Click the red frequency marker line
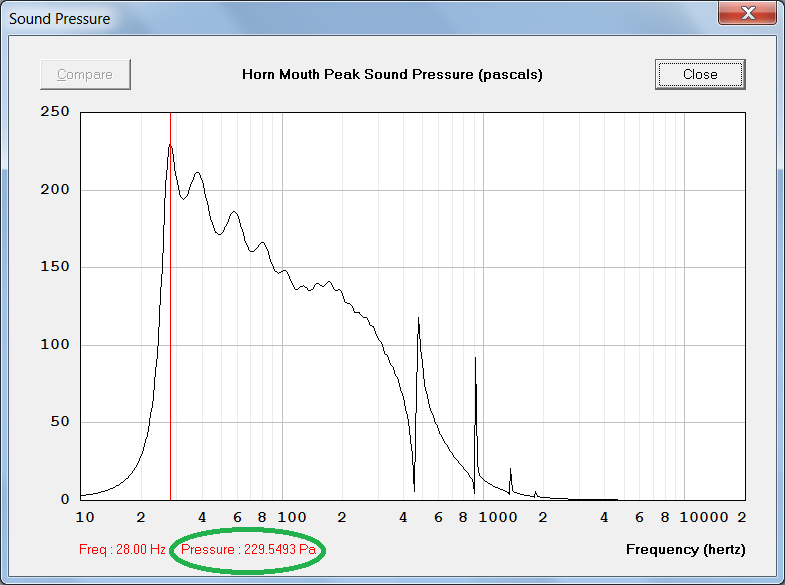The width and height of the screenshot is (785, 585). [170, 306]
